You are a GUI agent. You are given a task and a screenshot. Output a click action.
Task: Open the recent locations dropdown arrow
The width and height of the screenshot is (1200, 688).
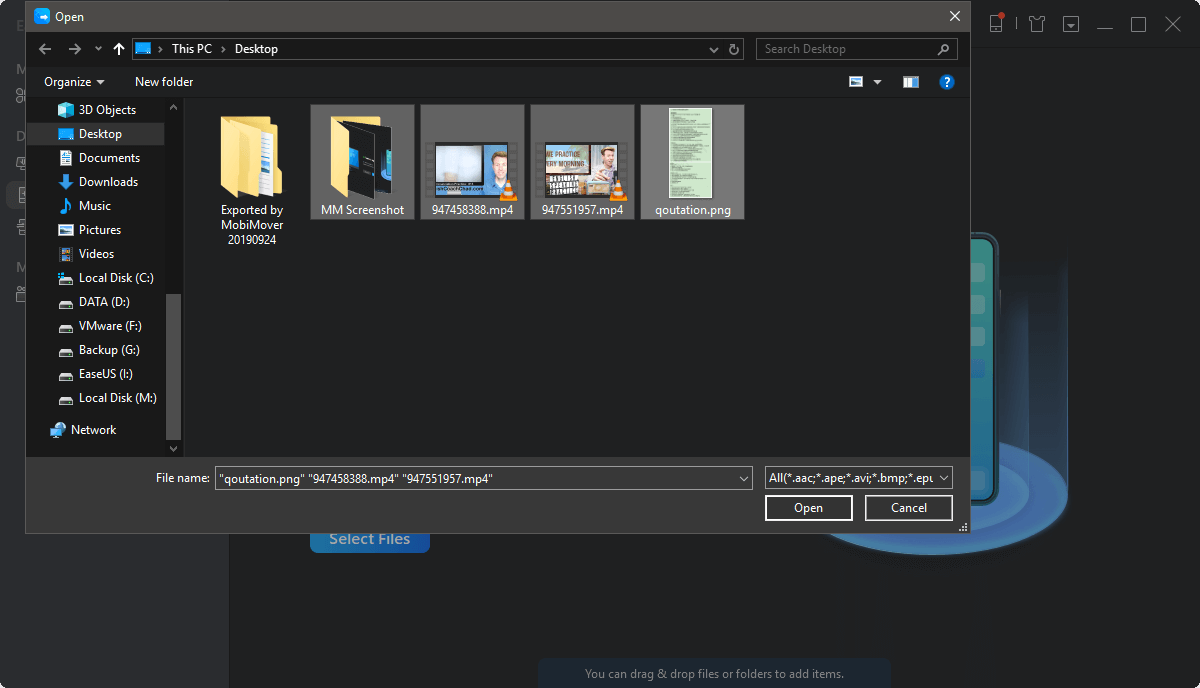click(98, 49)
